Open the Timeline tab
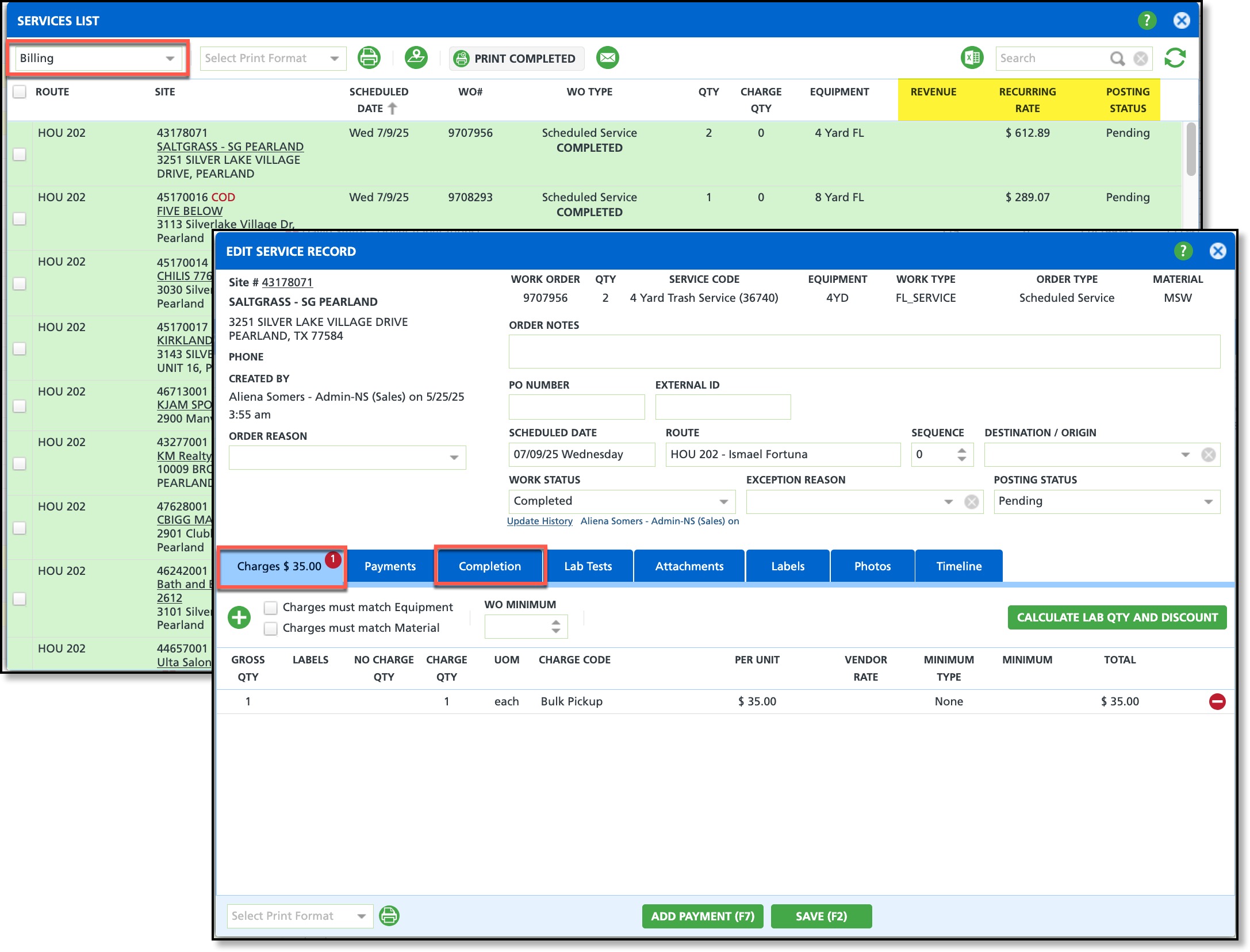1250x952 pixels. [958, 566]
